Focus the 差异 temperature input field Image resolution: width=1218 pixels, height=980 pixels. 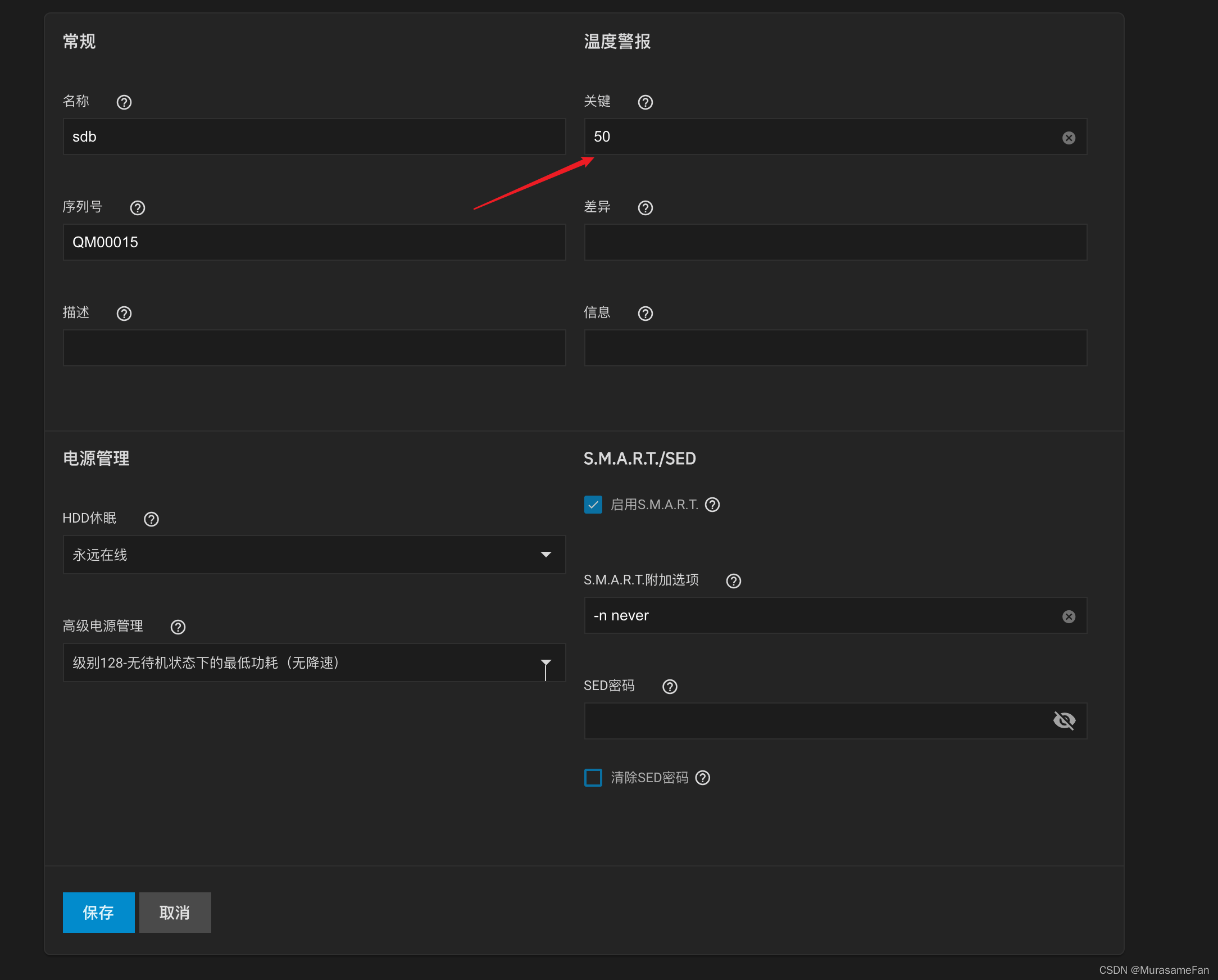pyautogui.click(x=835, y=242)
